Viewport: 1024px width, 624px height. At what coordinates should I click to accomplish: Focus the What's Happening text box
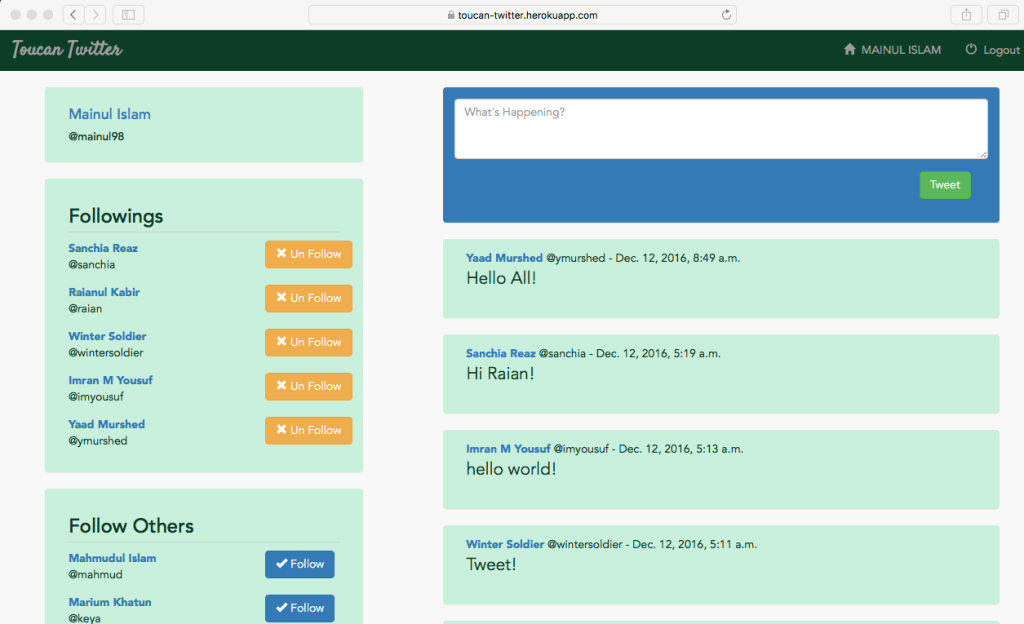[x=720, y=128]
